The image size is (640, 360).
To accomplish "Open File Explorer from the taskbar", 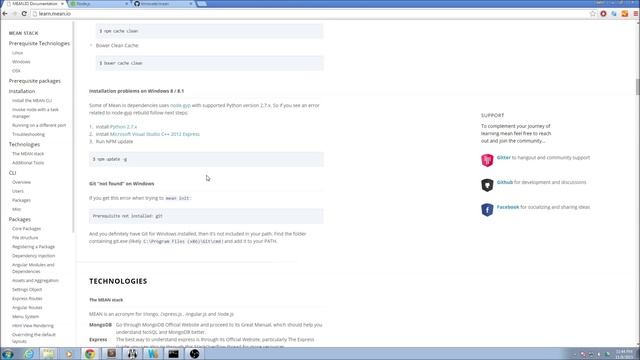I will [x=49, y=354].
